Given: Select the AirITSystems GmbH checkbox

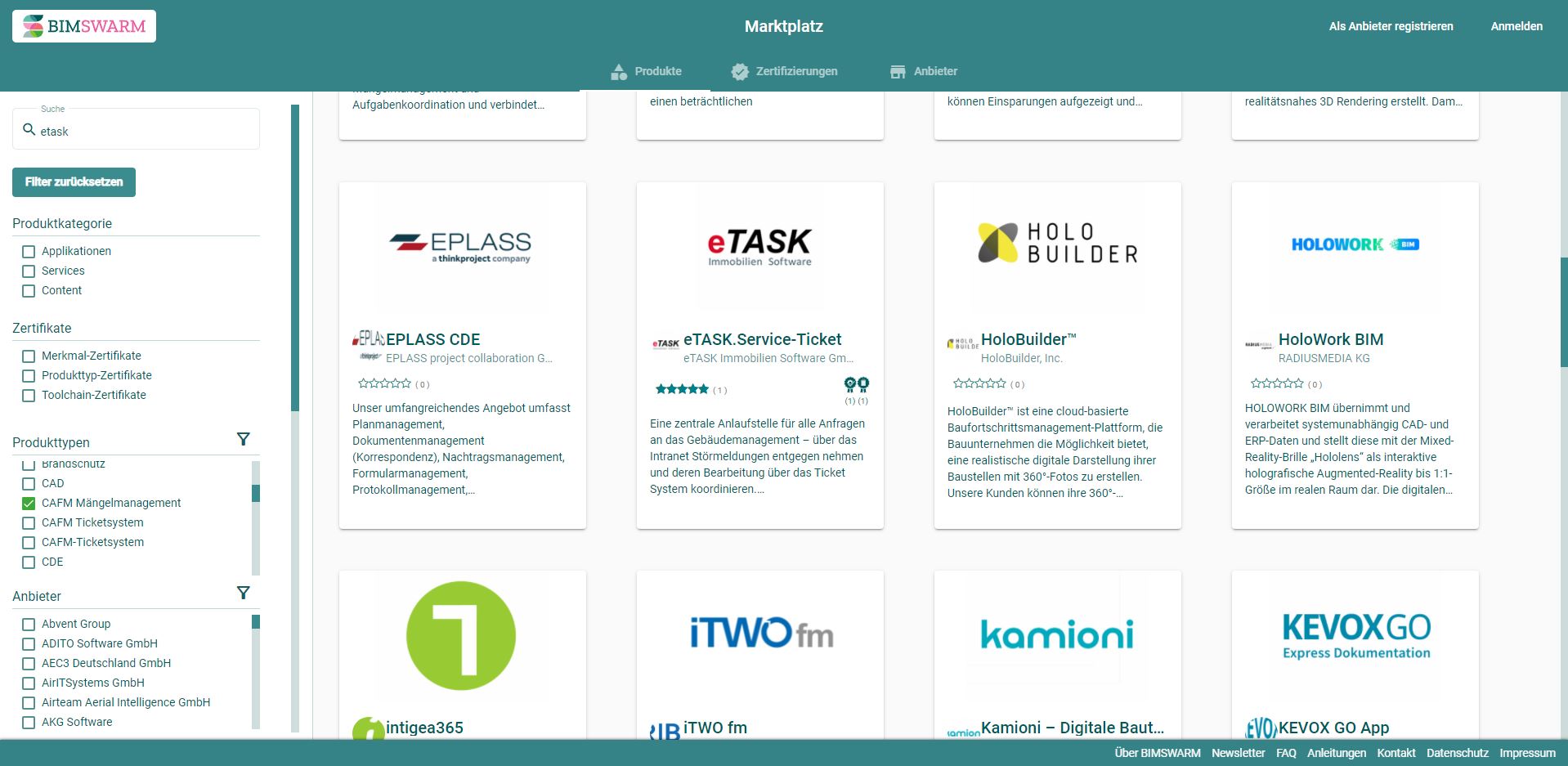Looking at the screenshot, I should click(x=29, y=683).
